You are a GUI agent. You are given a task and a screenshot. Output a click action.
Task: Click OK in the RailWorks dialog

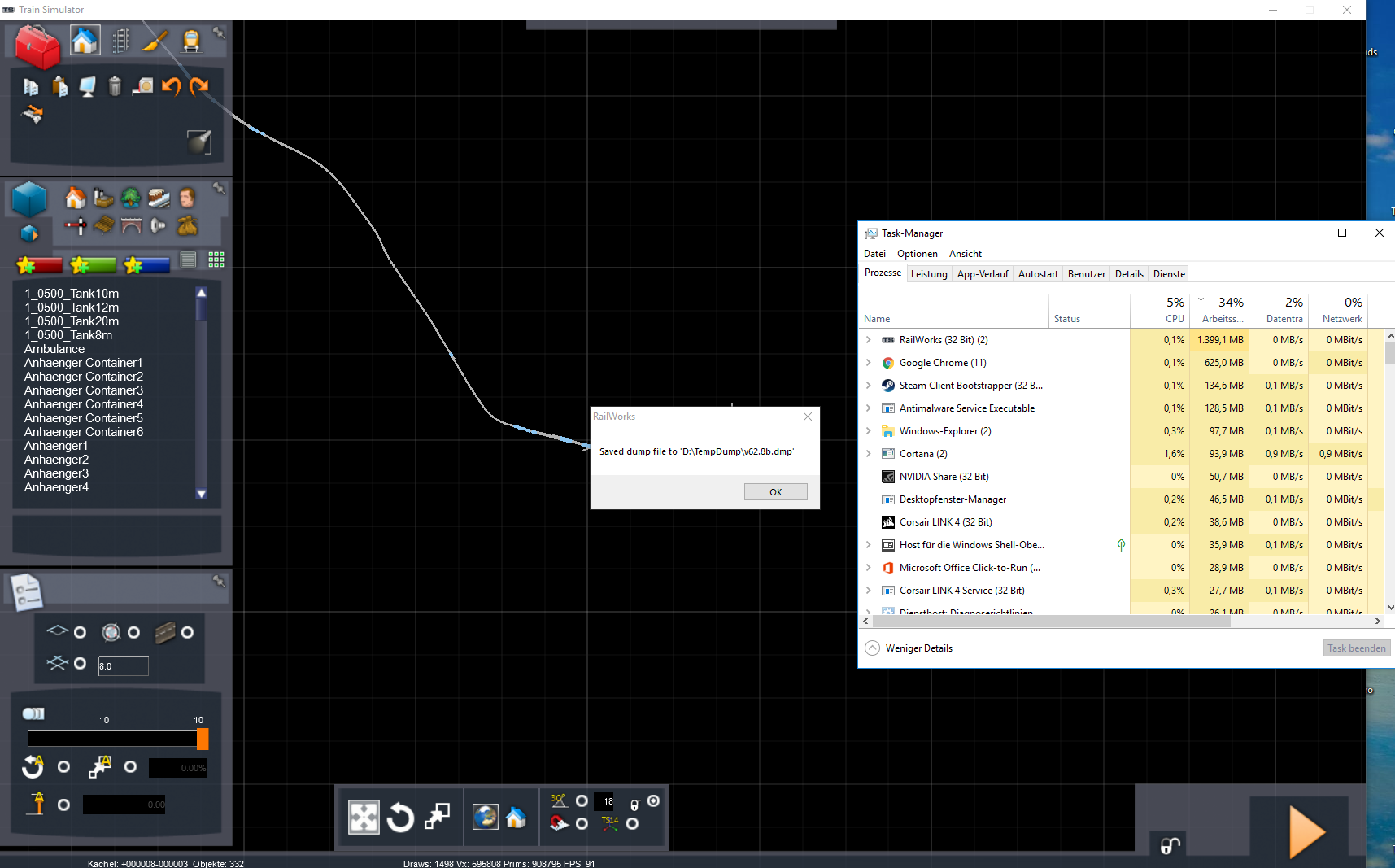[x=776, y=492]
